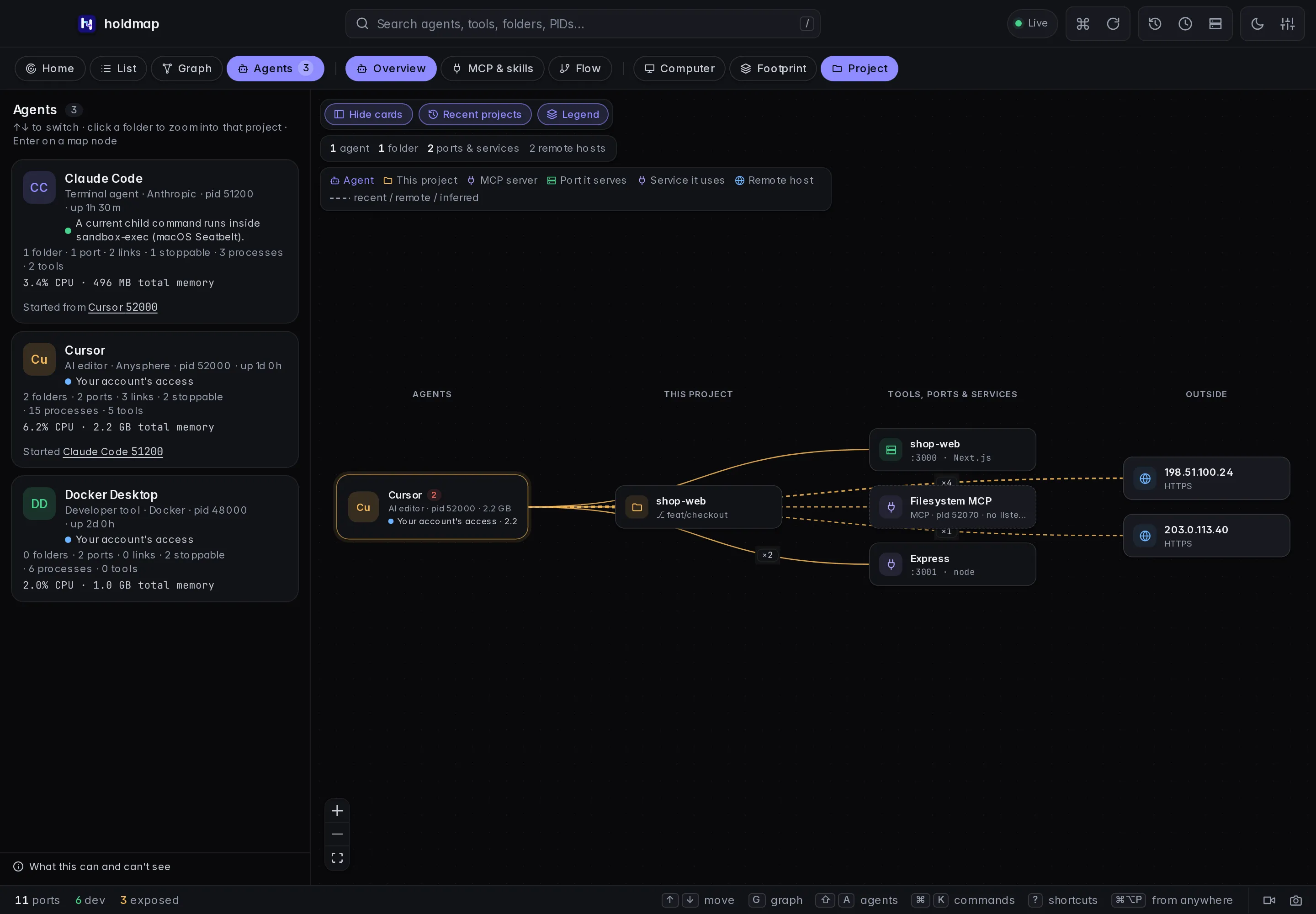Click the feat/checkout branch label

[x=692, y=515]
